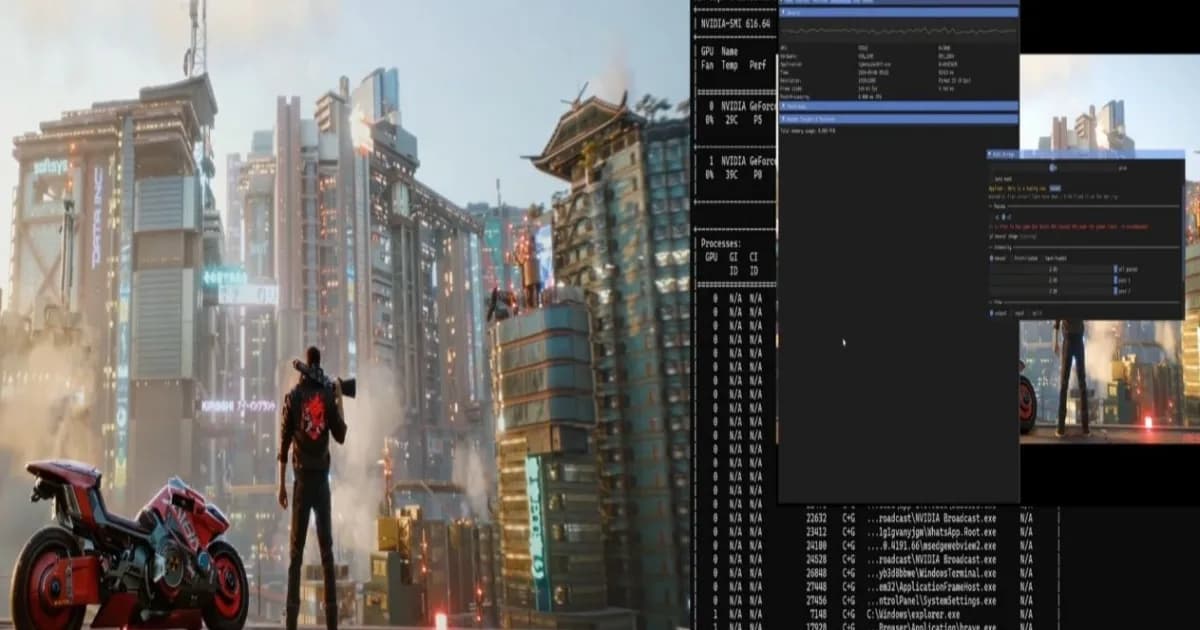Click PID 24528 NVIDIA Broadcast.exe row
1200x630 pixels.
click(x=871, y=560)
